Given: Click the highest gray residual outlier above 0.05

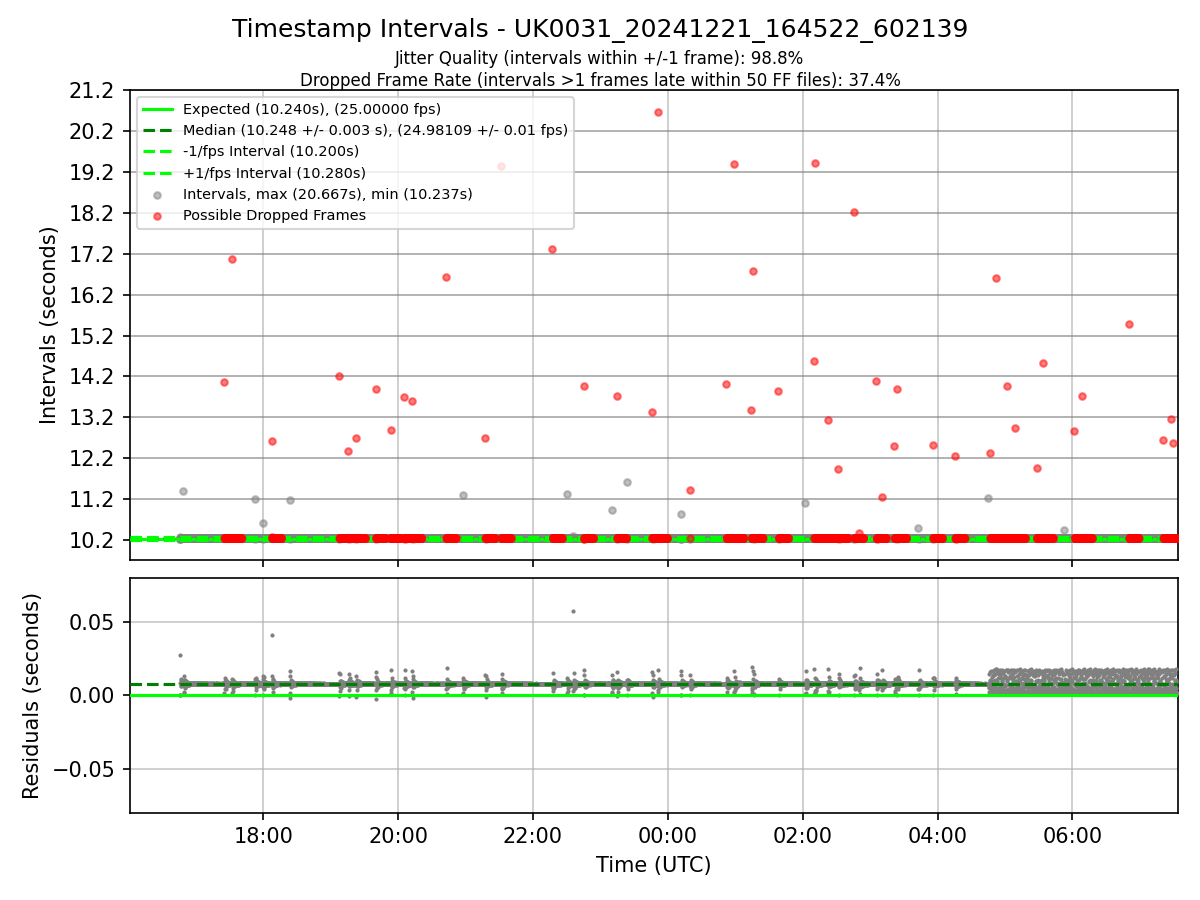Looking at the screenshot, I should [x=573, y=611].
